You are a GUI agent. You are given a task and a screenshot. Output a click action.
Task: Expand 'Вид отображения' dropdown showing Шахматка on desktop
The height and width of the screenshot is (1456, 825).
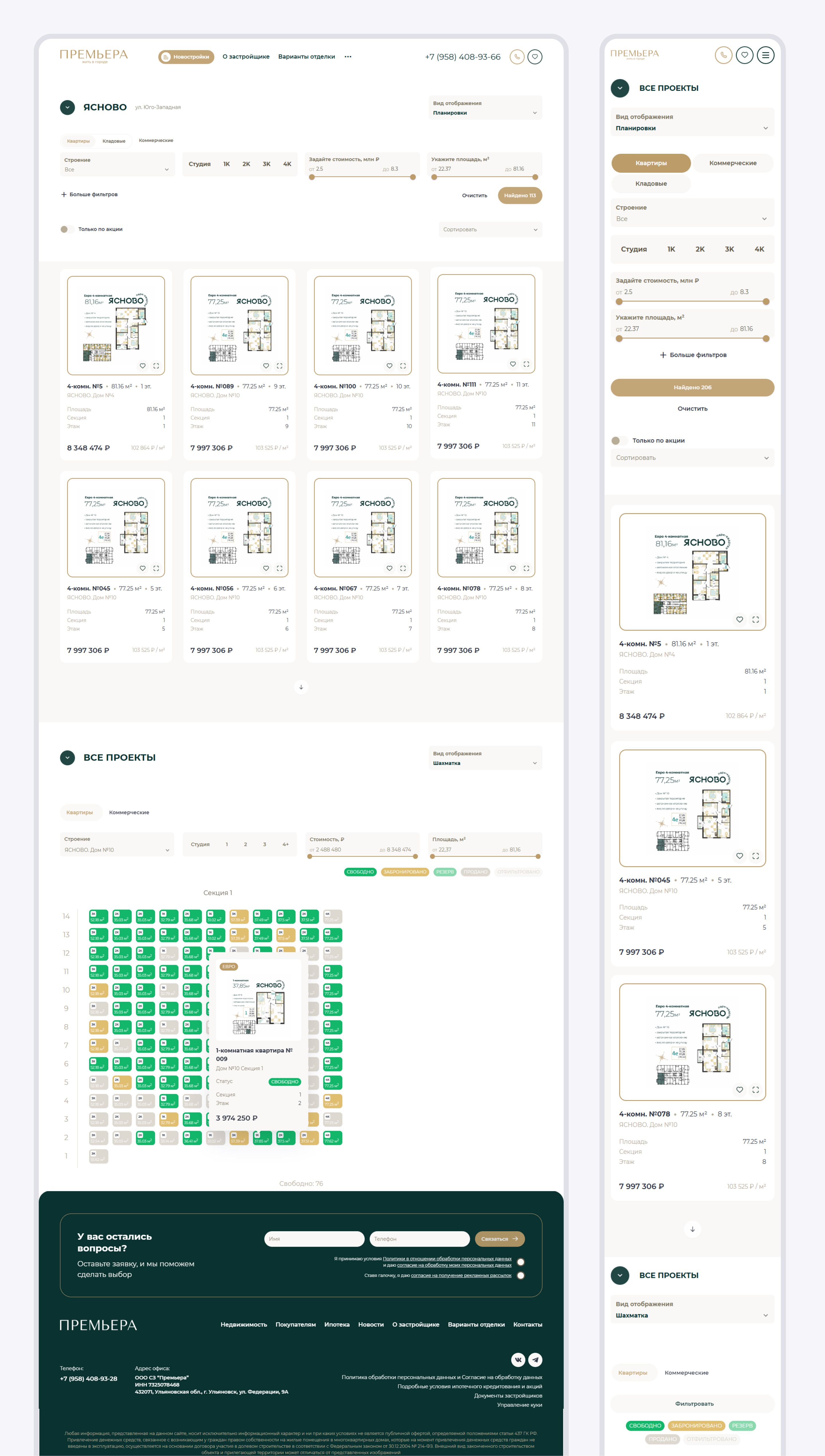coord(485,758)
